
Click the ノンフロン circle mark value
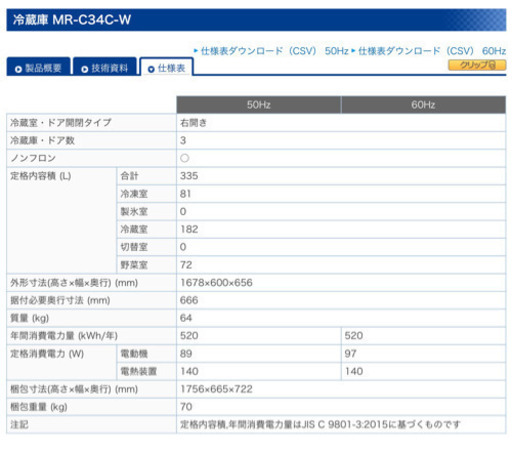click(x=184, y=158)
